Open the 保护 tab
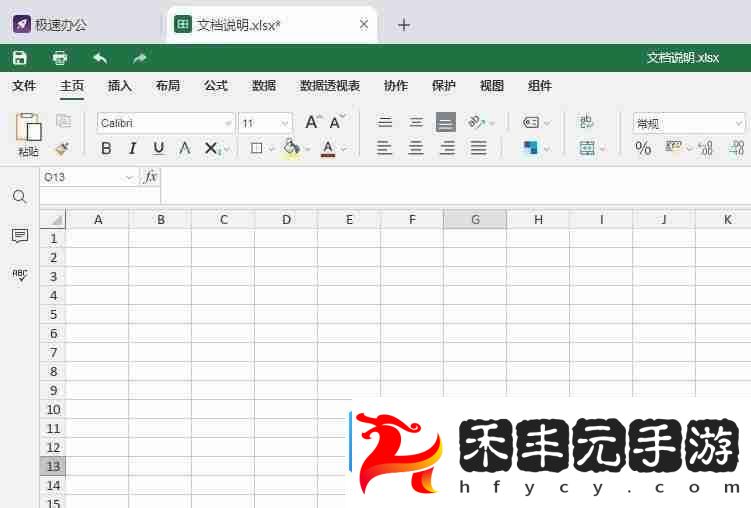 coord(444,86)
